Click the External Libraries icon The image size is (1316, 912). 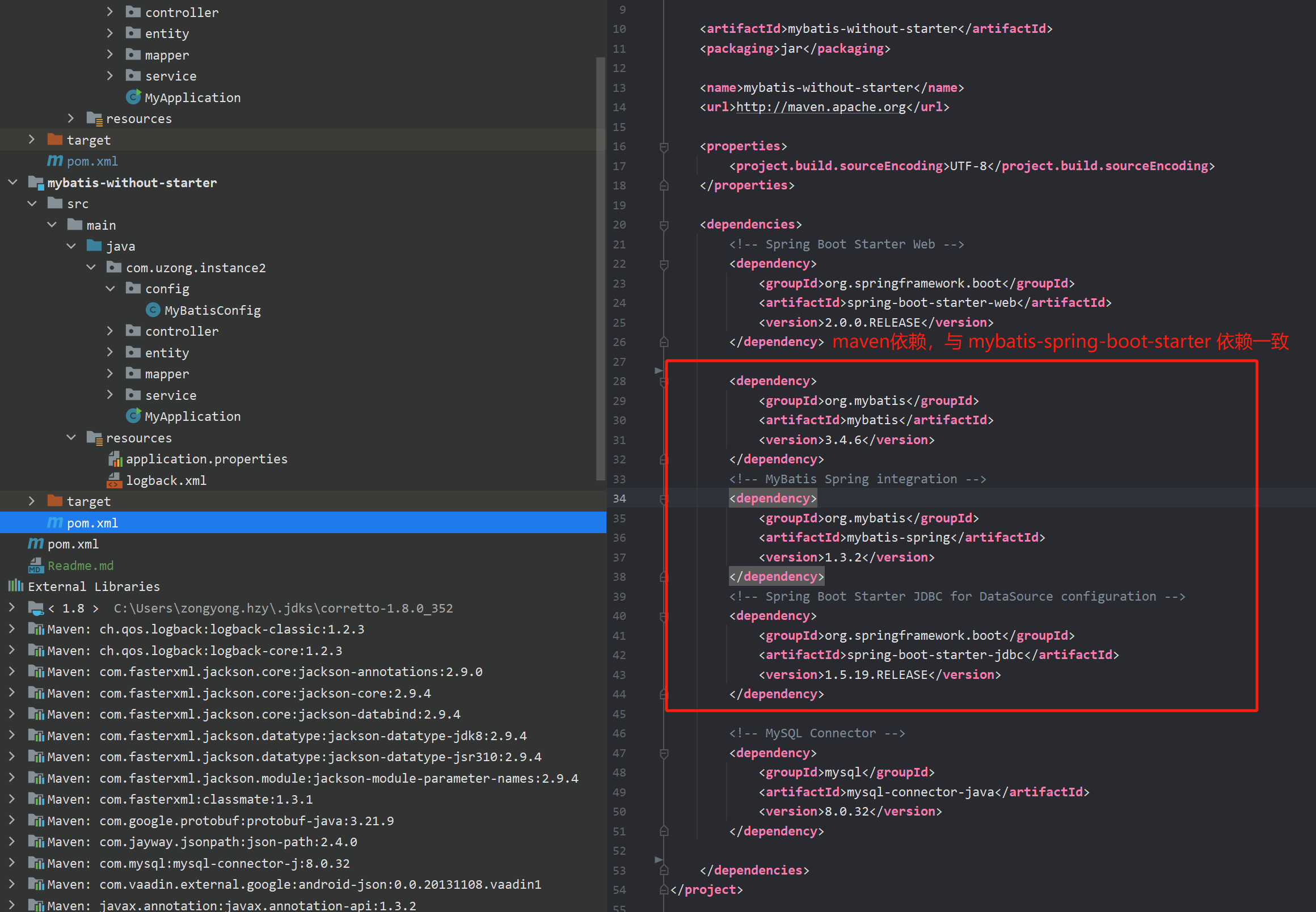click(x=15, y=586)
